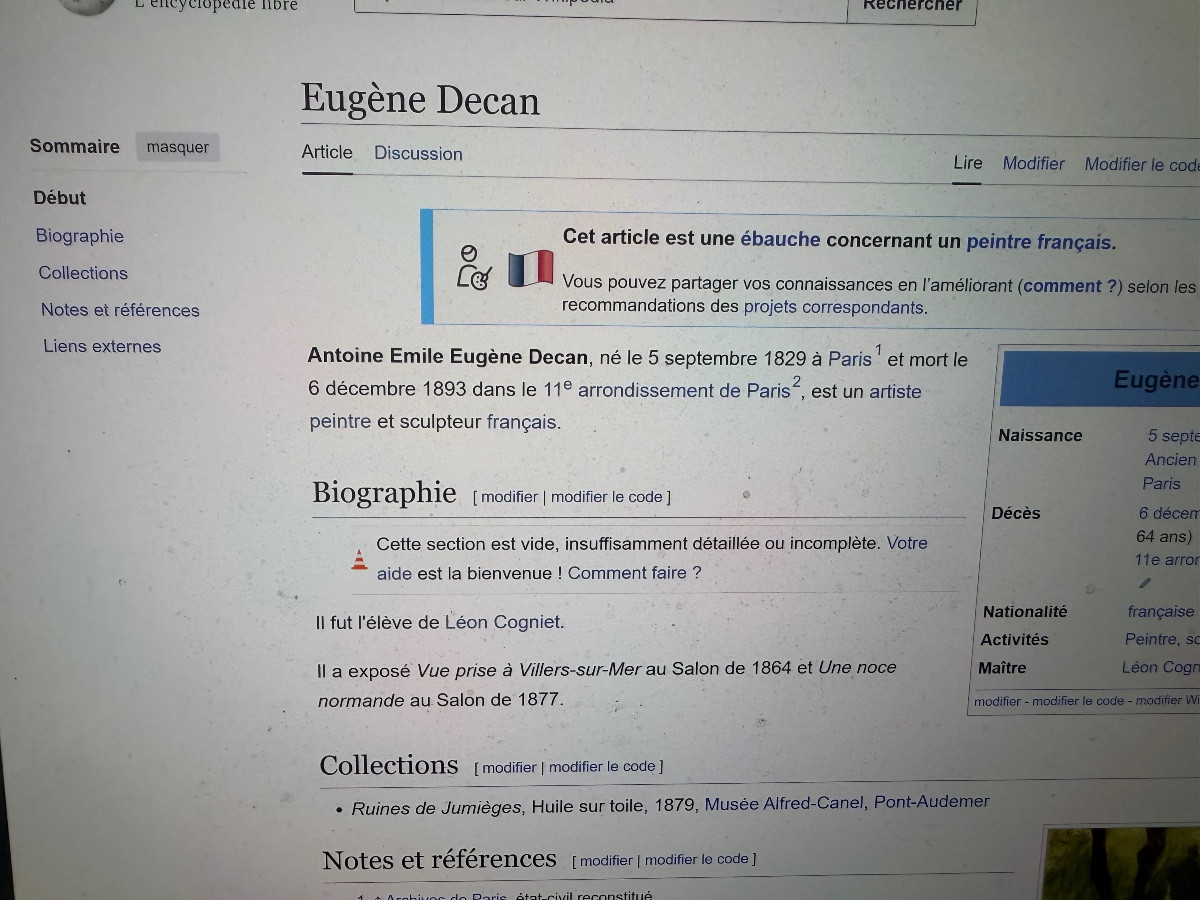The image size is (1200, 900).
Task: Open the française nationality link in the infobox
Action: point(1161,611)
